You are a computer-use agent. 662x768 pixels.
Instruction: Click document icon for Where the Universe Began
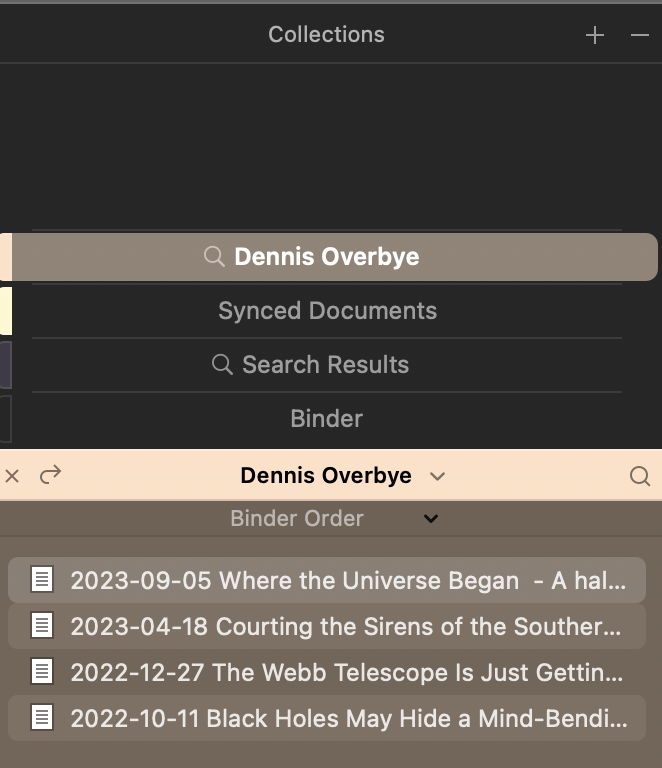tap(42, 579)
